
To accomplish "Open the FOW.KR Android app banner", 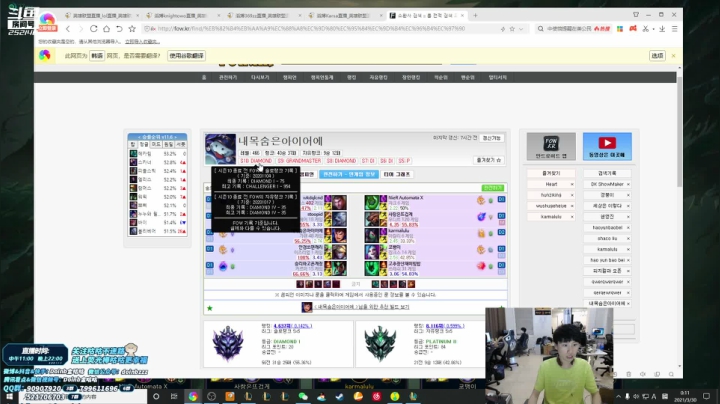I will click(551, 146).
